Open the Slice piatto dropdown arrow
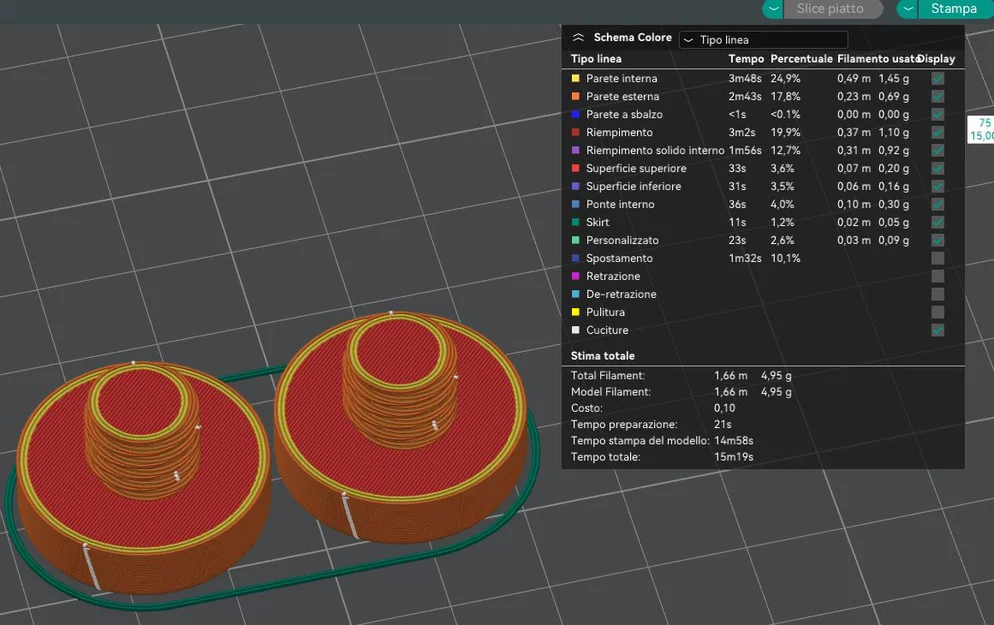 tap(773, 9)
